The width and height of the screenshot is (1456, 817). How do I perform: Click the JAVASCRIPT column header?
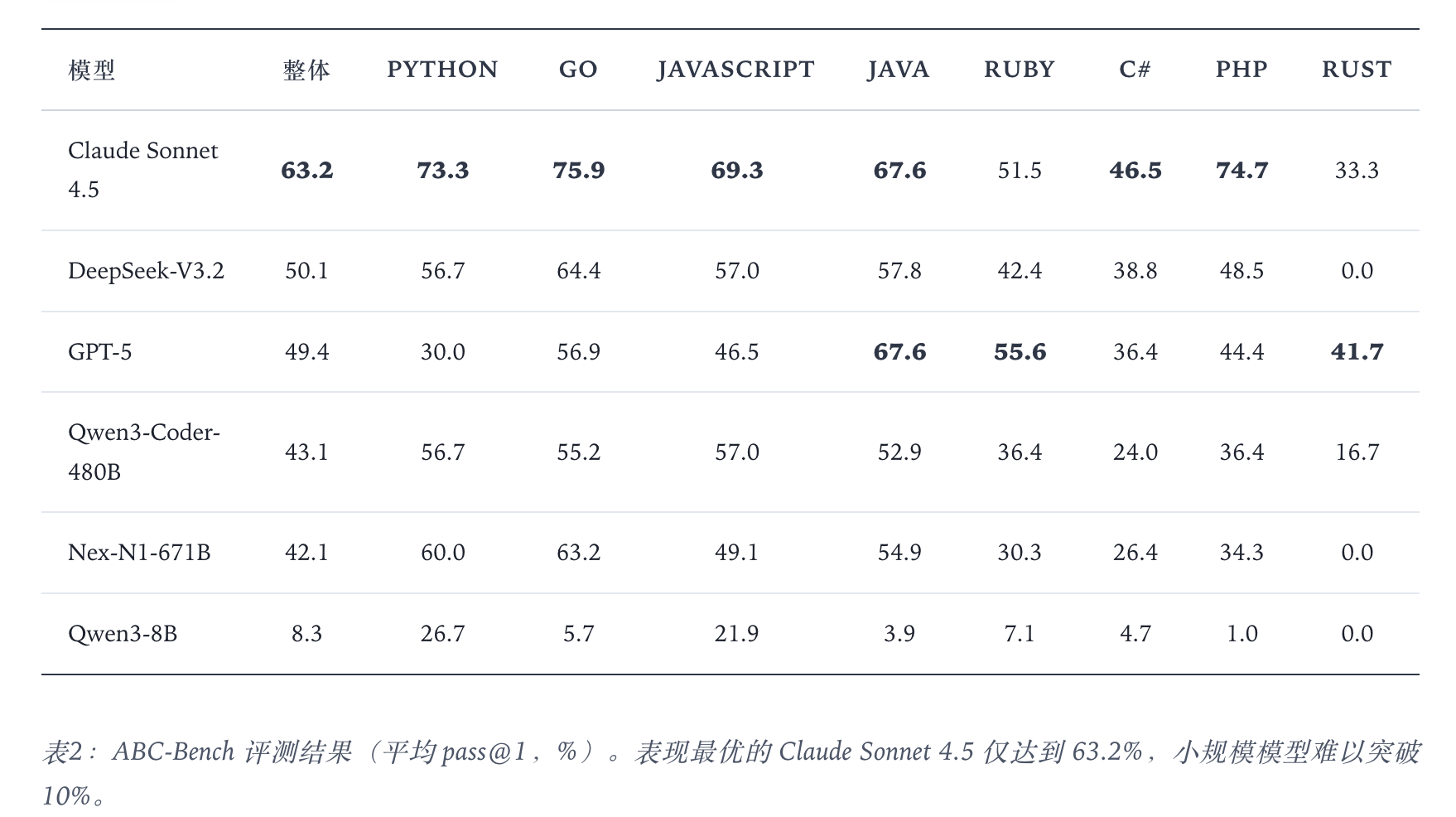coord(736,70)
